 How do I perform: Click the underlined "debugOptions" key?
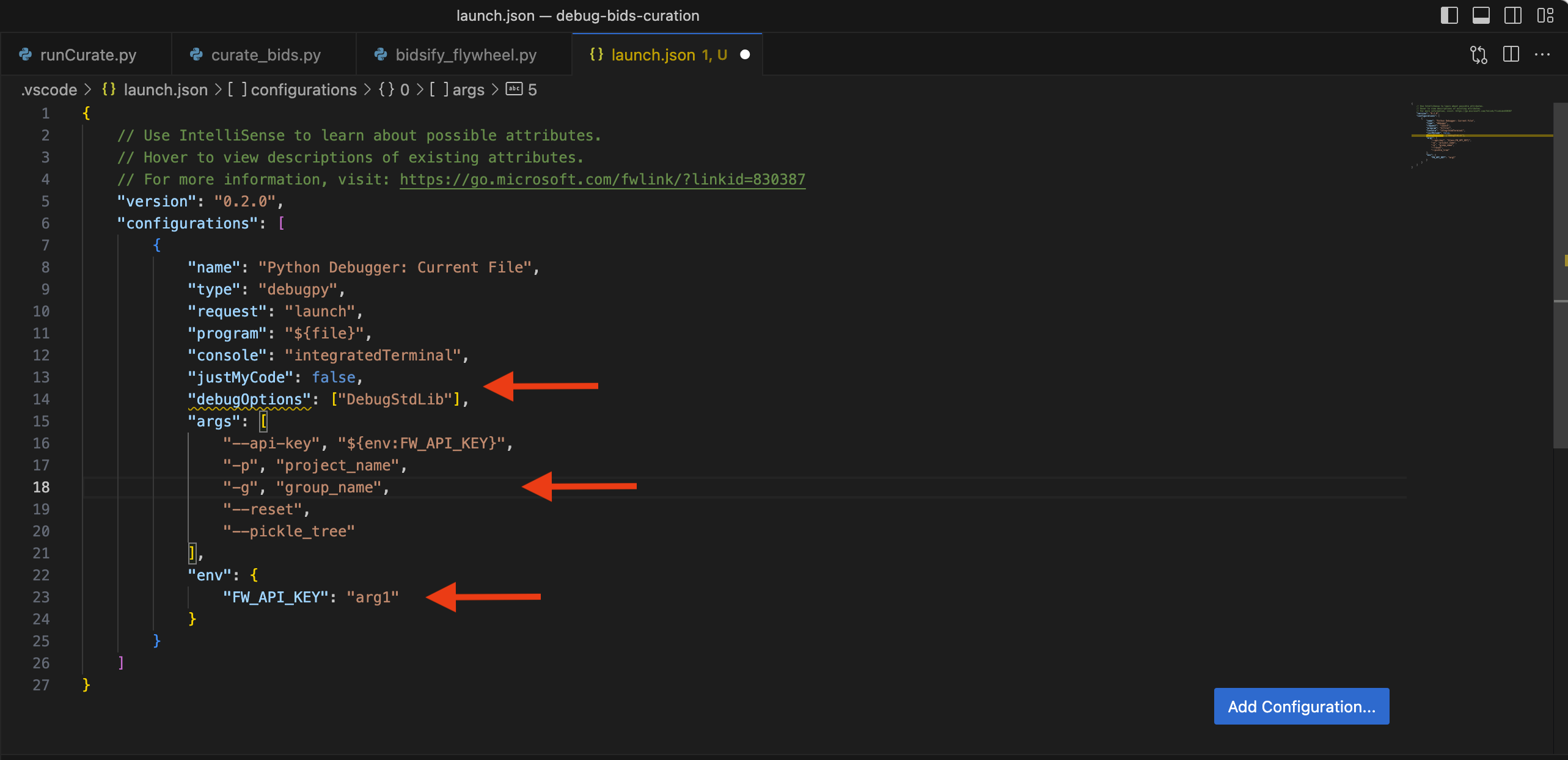tap(249, 399)
